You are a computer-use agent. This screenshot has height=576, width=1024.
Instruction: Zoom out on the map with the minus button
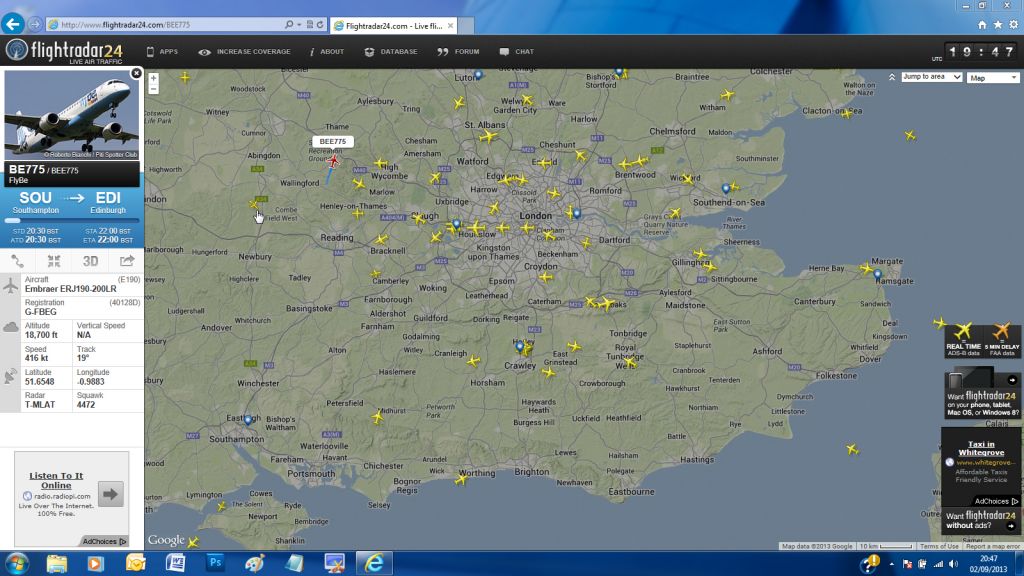[x=153, y=89]
